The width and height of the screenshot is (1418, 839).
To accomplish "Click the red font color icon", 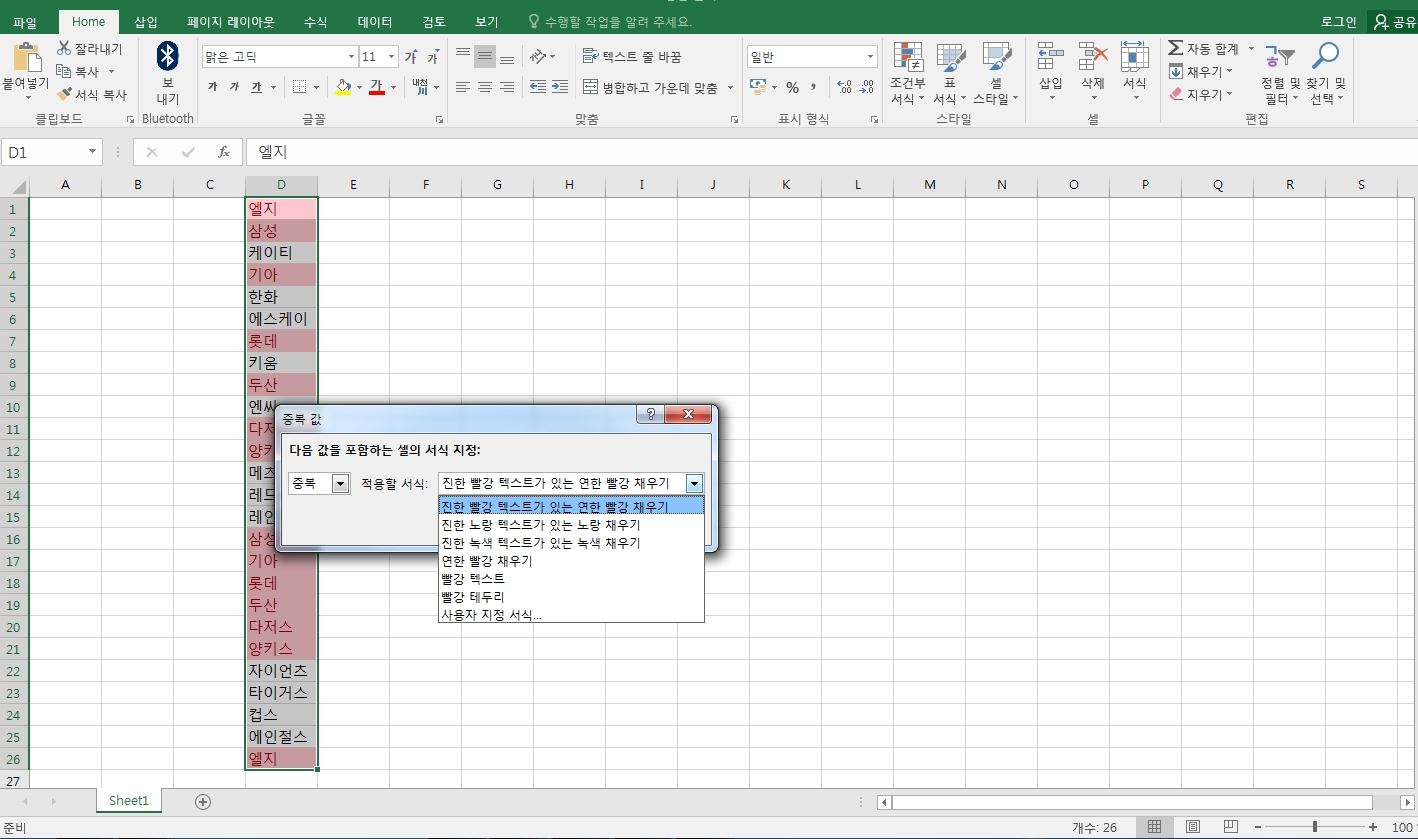I will click(377, 87).
